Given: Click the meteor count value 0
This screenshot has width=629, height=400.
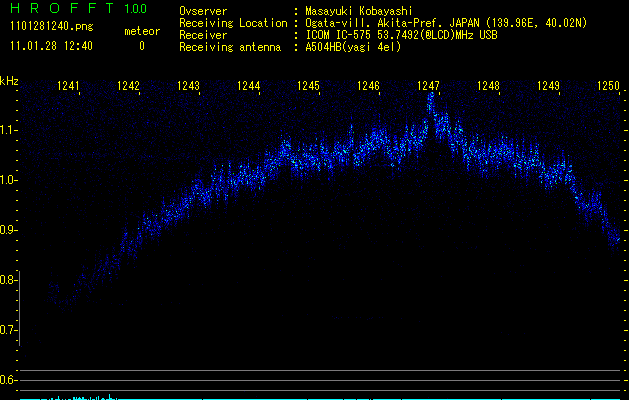Looking at the screenshot, I should (141, 46).
